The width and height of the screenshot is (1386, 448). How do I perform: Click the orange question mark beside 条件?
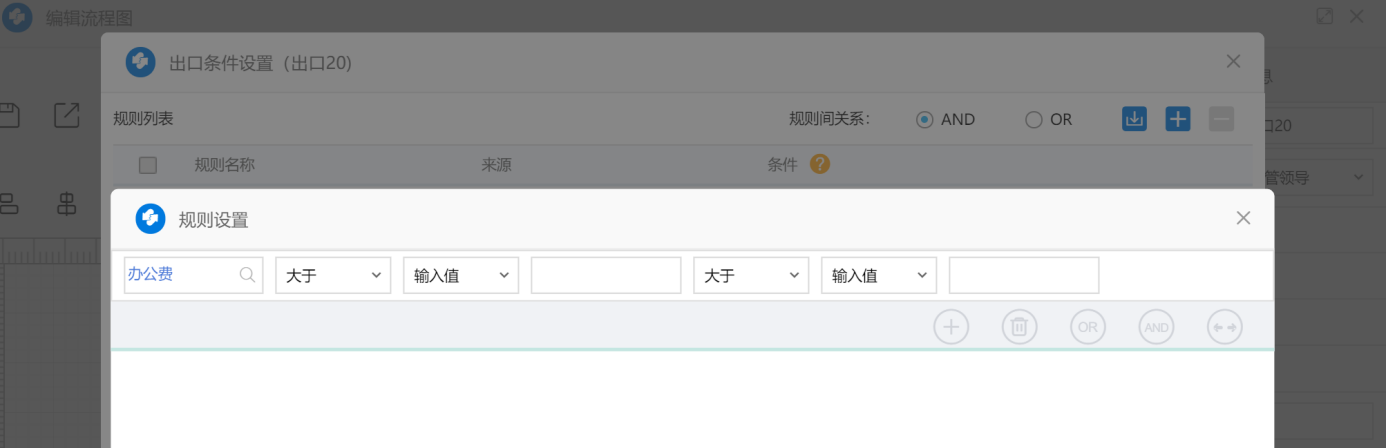[x=820, y=164]
